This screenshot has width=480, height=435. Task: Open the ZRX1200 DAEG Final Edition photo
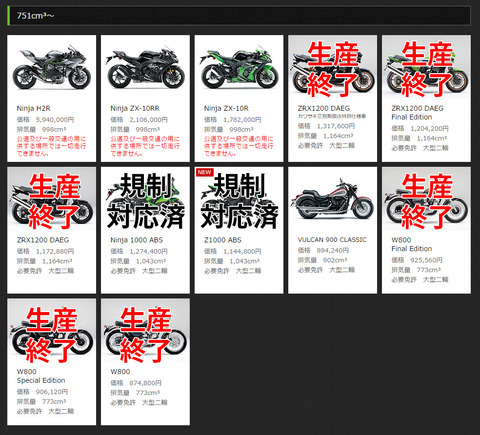(x=426, y=68)
